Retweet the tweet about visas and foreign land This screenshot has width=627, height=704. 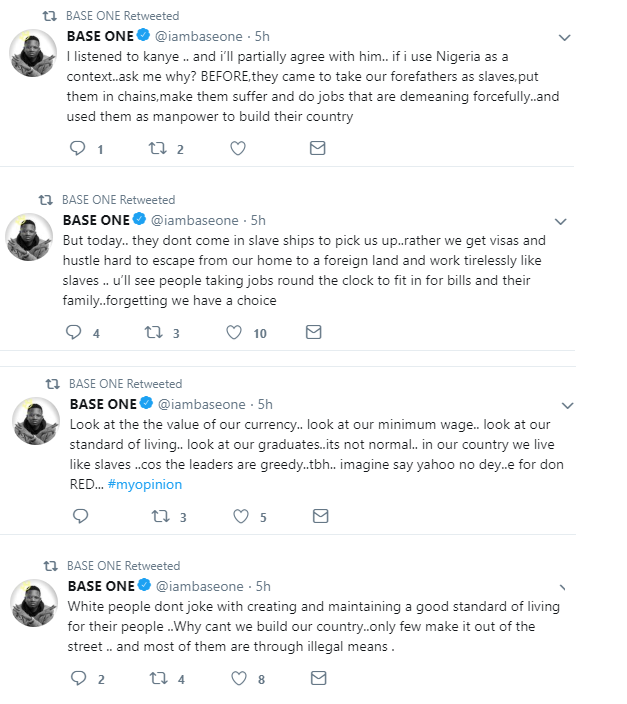tap(154, 332)
